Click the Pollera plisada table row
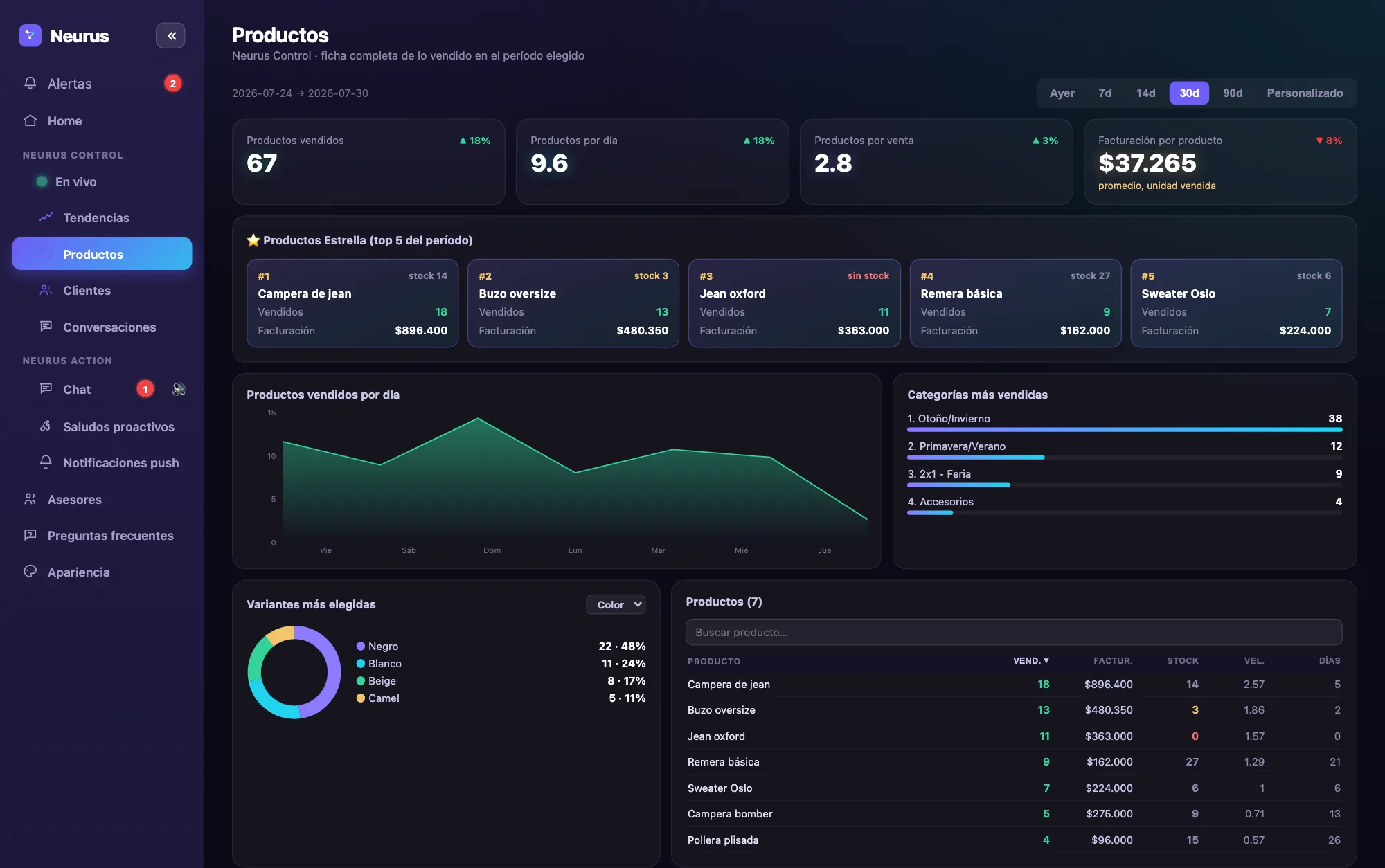The height and width of the screenshot is (868, 1385). 1014,840
